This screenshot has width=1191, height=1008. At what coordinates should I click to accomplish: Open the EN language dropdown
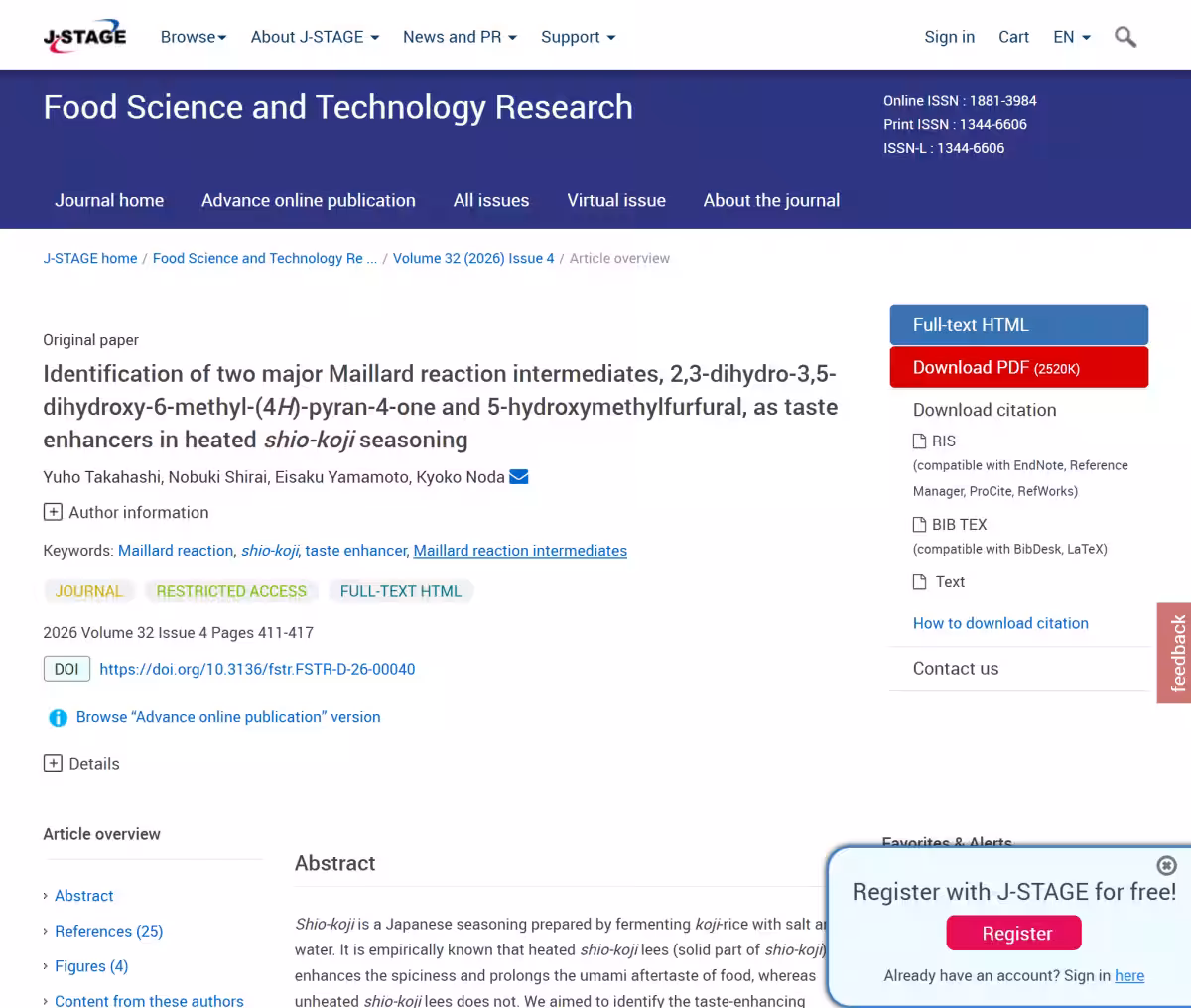tap(1072, 37)
